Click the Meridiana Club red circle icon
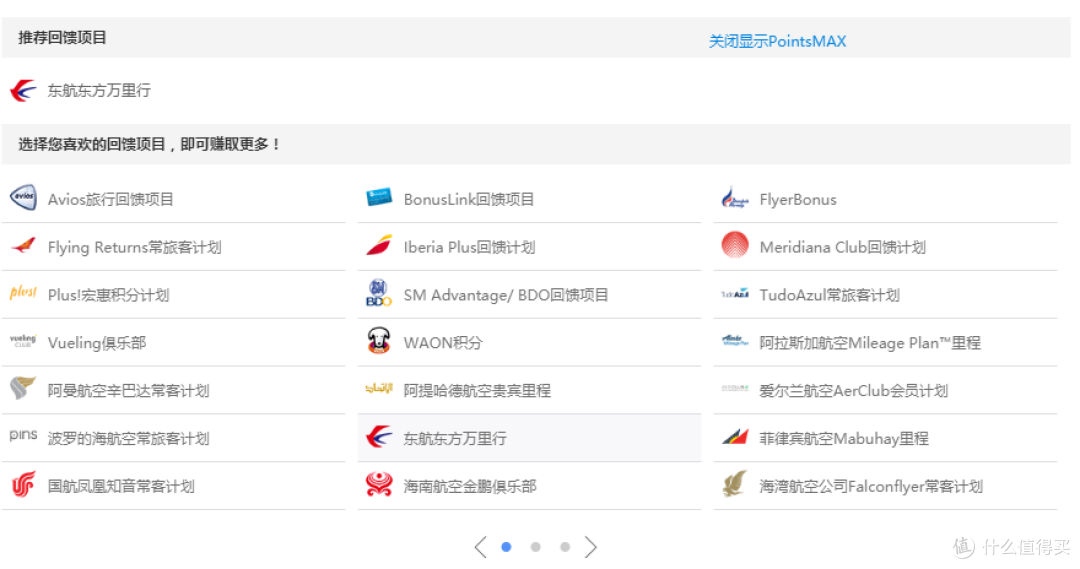Viewport: 1080px width, 569px height. (x=735, y=245)
